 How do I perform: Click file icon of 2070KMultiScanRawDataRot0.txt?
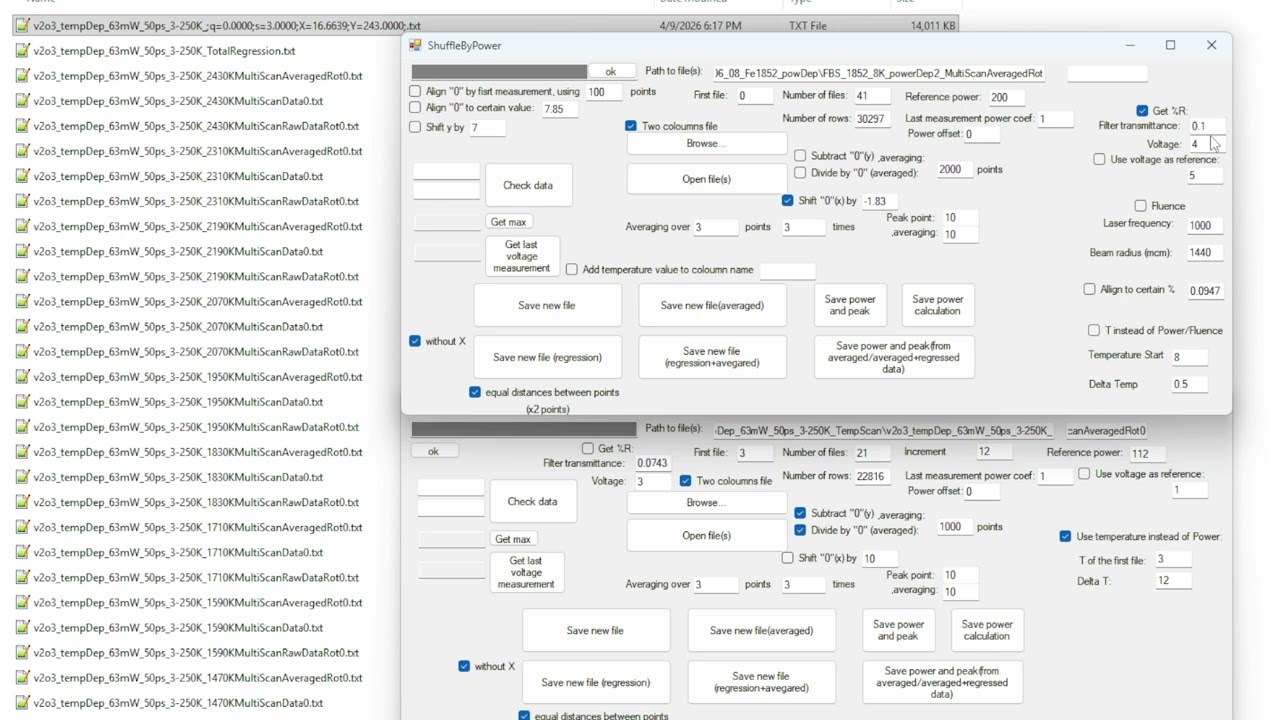[x=22, y=351]
